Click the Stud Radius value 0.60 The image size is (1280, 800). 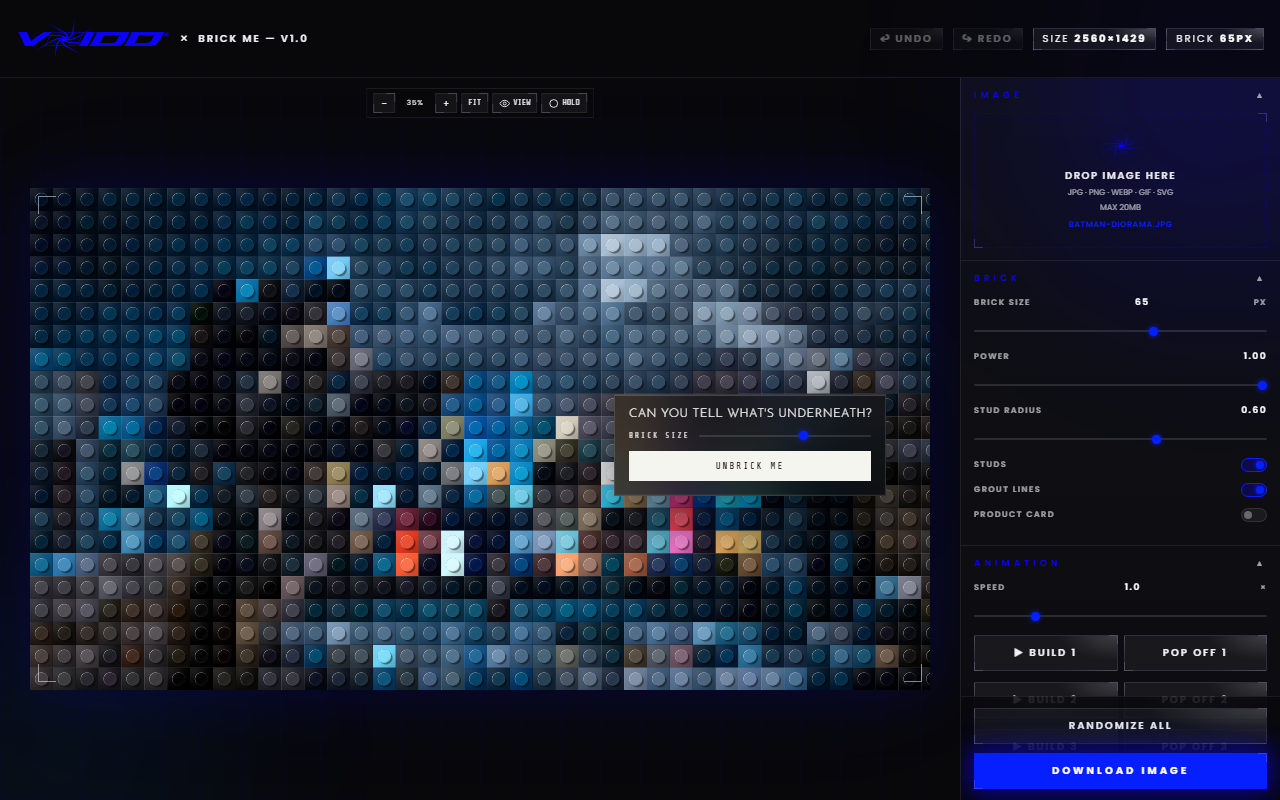click(1254, 410)
